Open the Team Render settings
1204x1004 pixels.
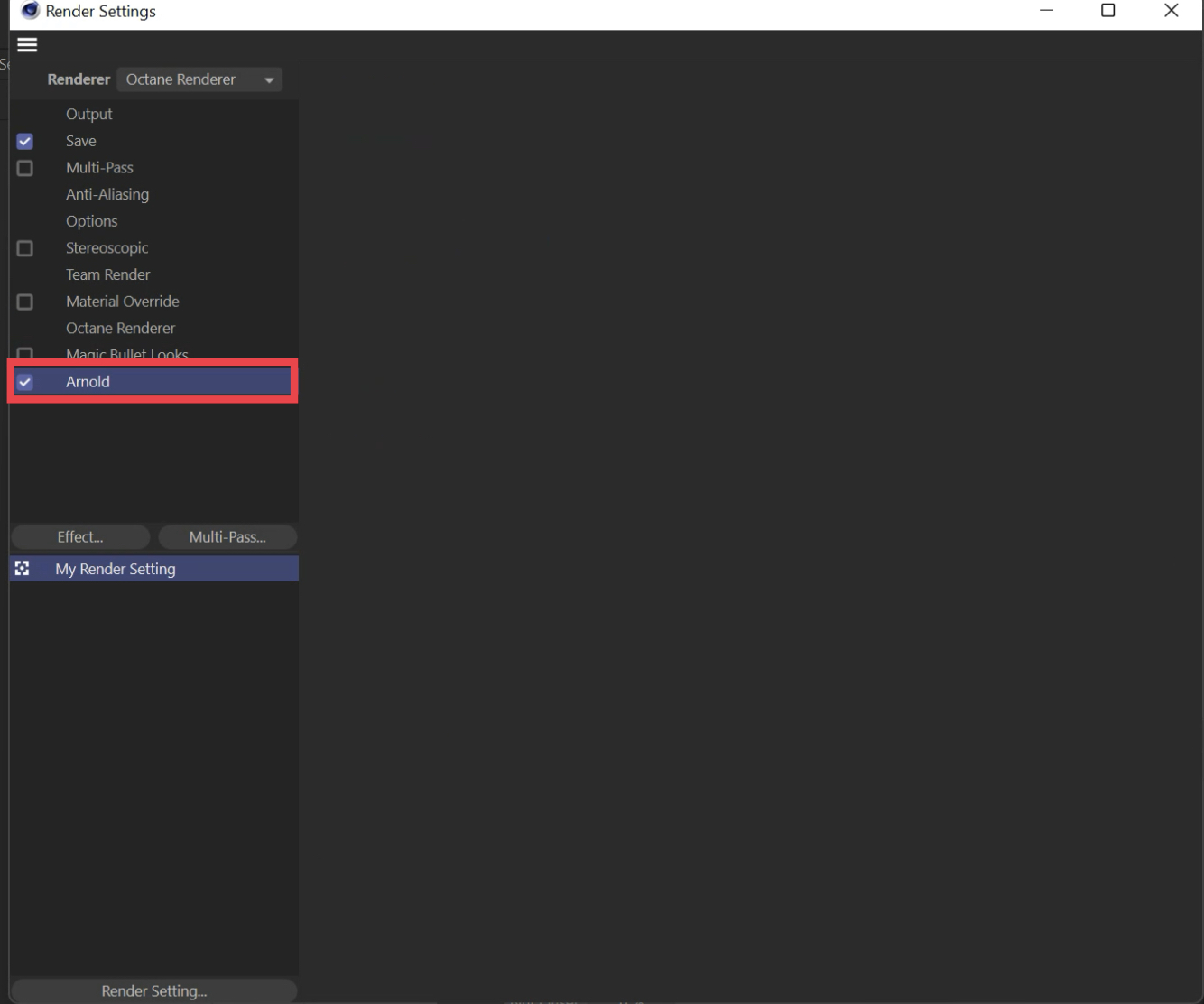[x=108, y=274]
